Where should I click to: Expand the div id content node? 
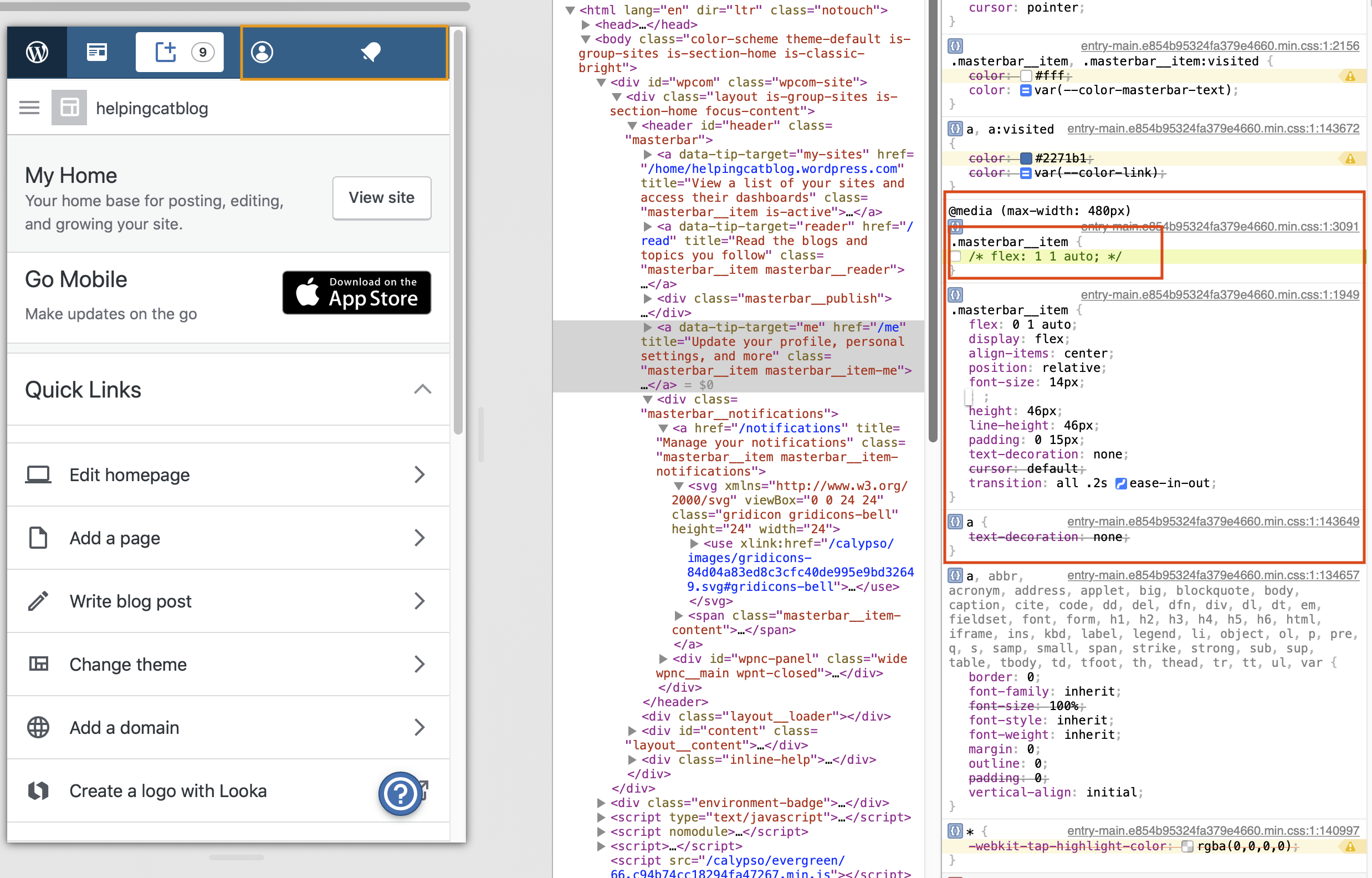(x=632, y=731)
